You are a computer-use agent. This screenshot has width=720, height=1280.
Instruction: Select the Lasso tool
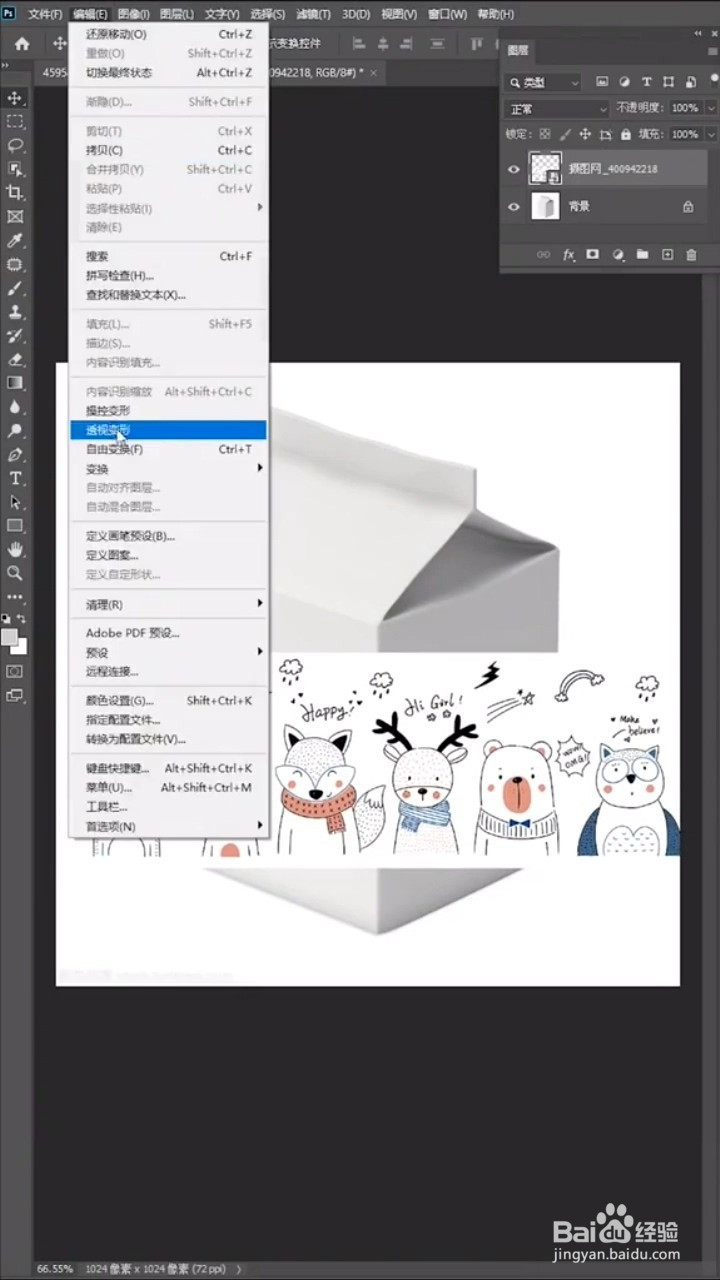[x=15, y=145]
